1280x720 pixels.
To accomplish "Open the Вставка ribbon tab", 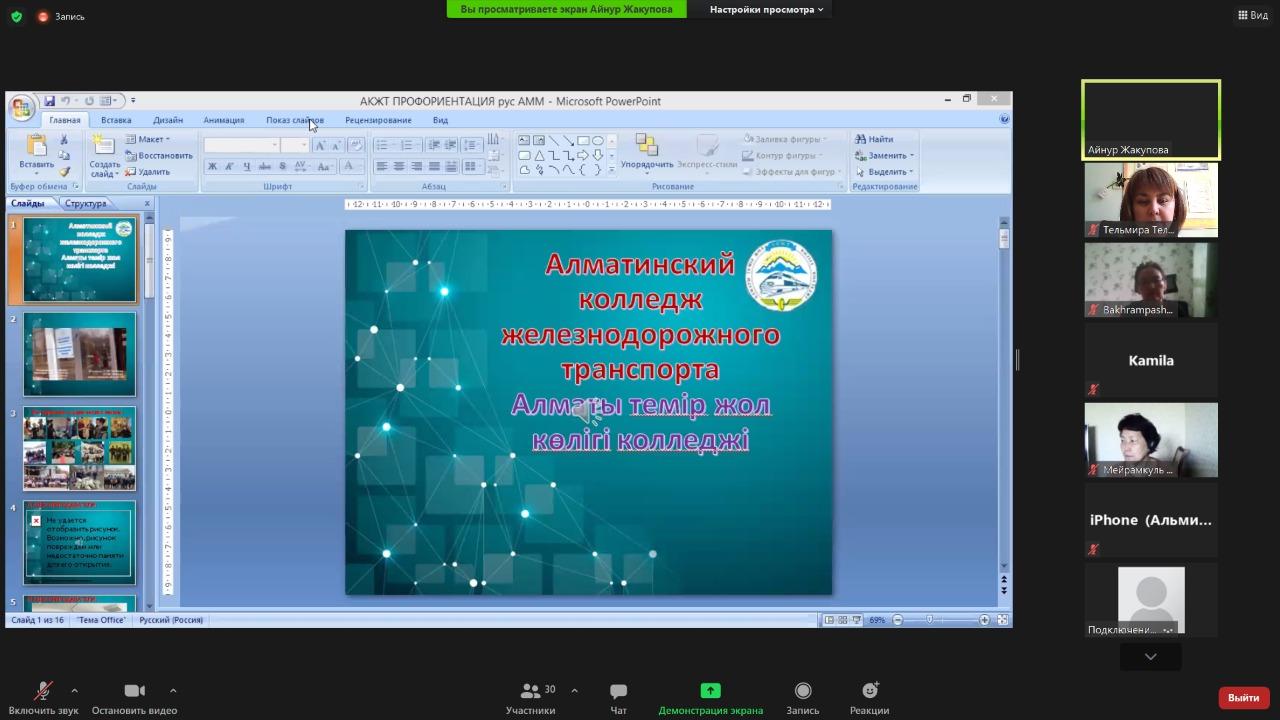I will 116,120.
